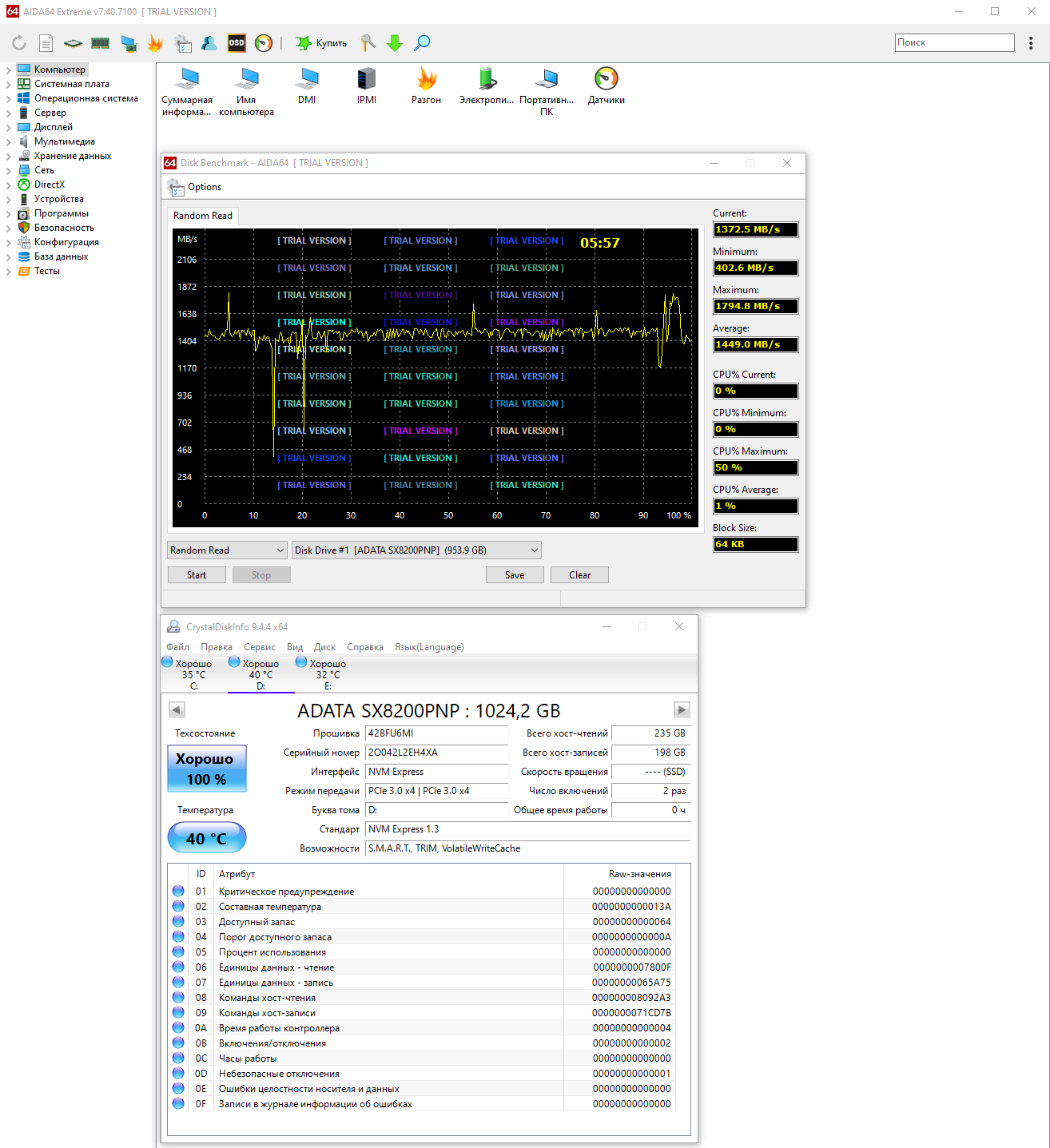Open the Disk Drive #1 ADATA dropdown
The width and height of the screenshot is (1050, 1148).
(416, 550)
